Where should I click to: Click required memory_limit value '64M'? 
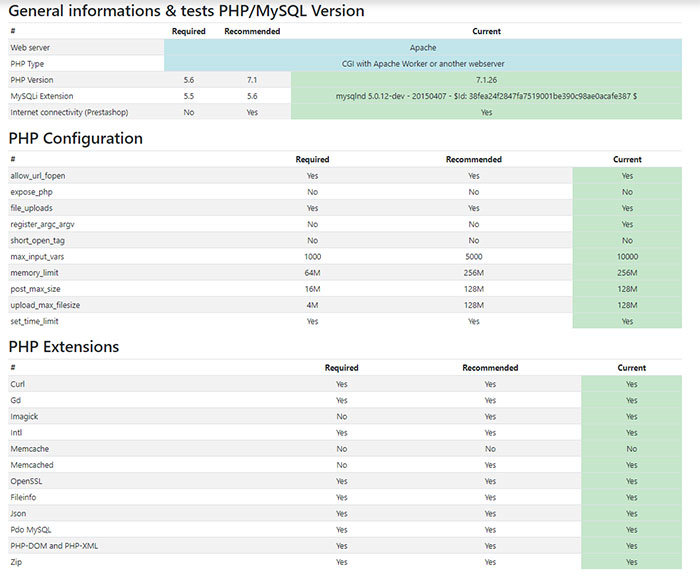[312, 273]
